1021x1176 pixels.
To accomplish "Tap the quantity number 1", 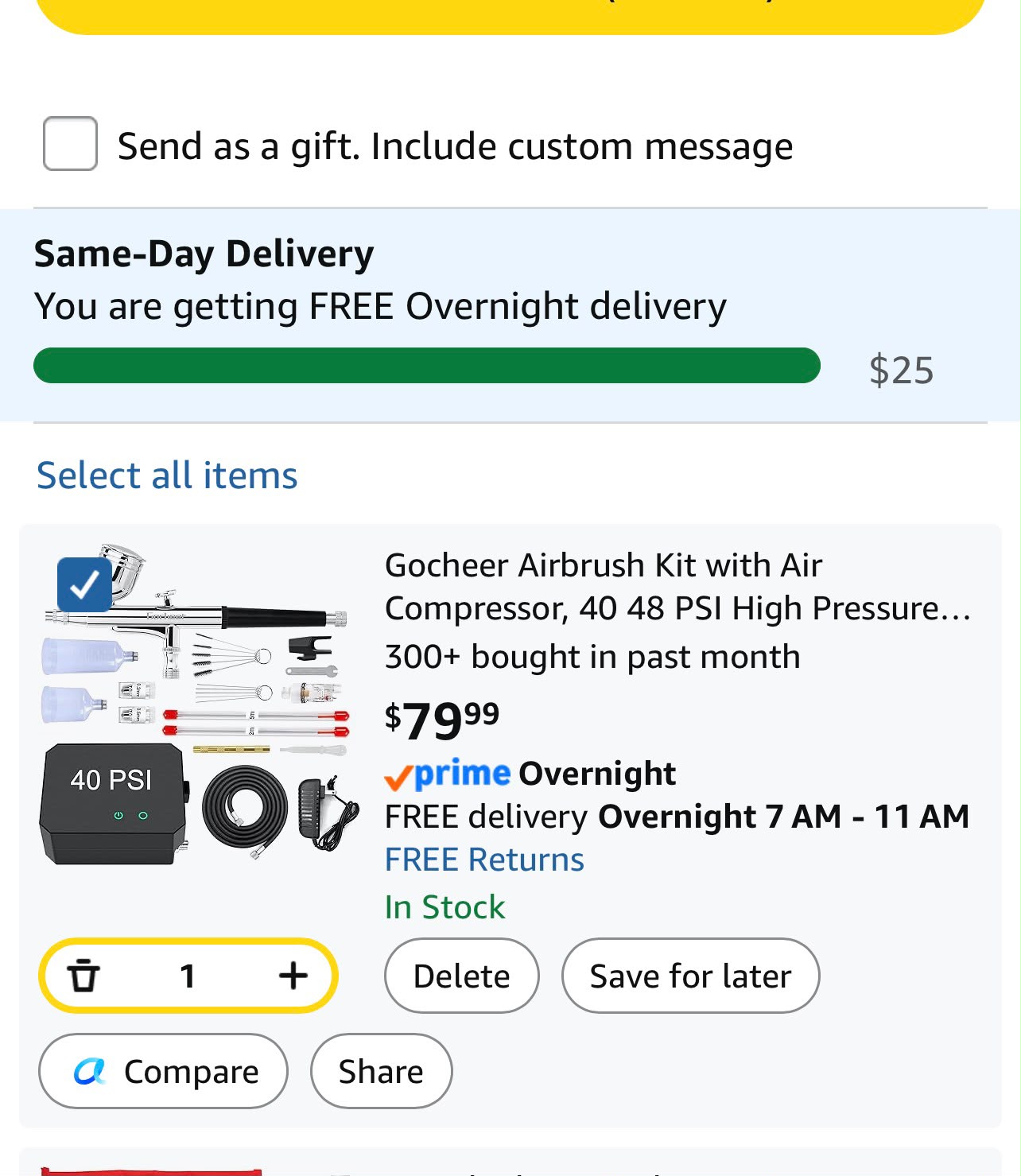I will coord(188,976).
